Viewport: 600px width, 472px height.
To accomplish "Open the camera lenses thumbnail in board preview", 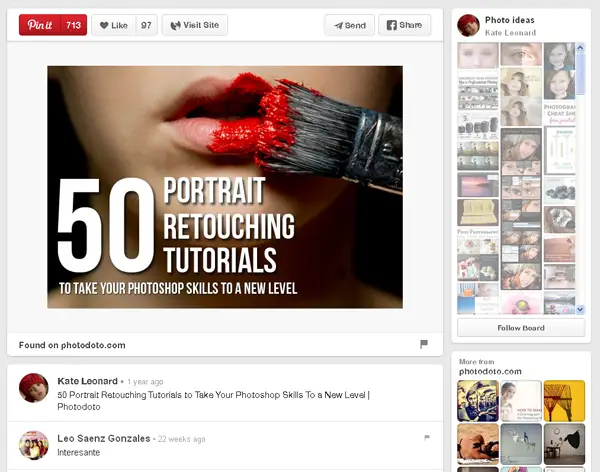I will coord(478,126).
